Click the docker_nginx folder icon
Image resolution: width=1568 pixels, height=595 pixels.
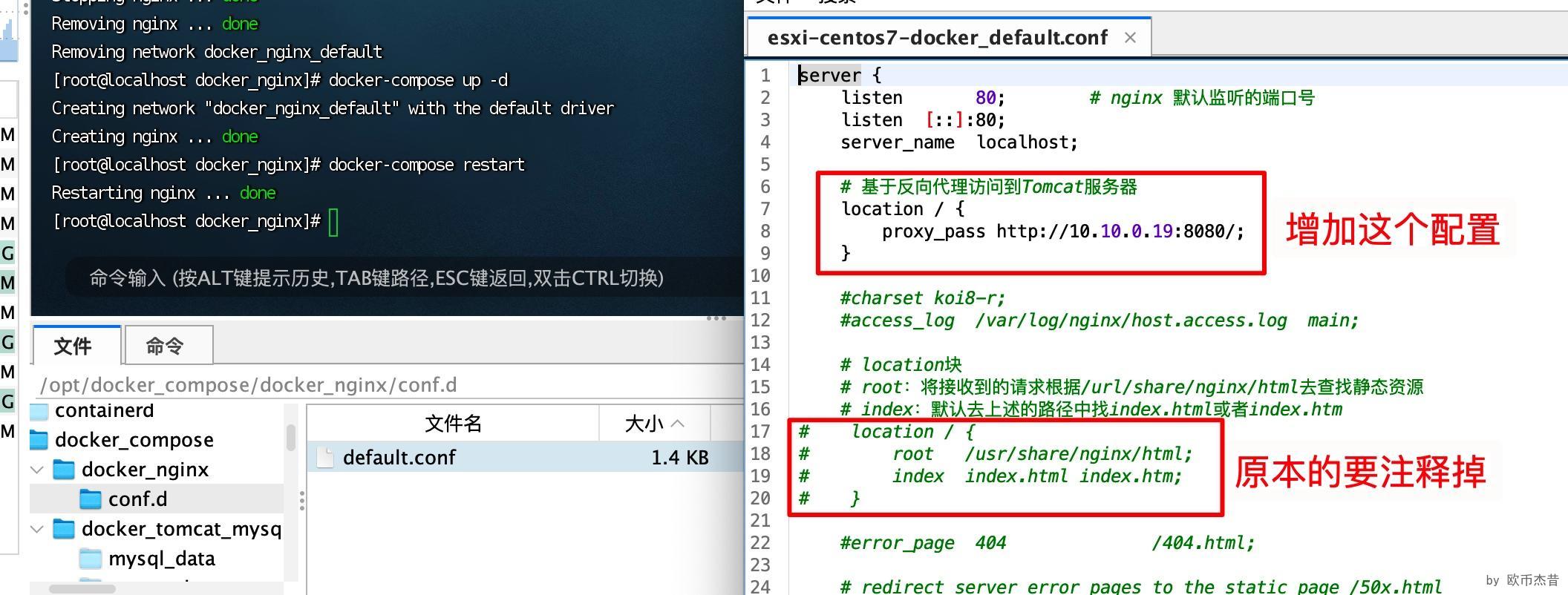(65, 470)
